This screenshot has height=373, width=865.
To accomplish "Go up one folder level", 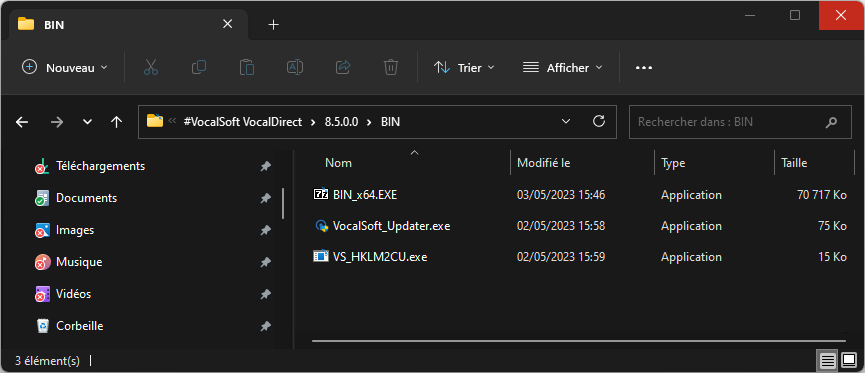I will [116, 122].
